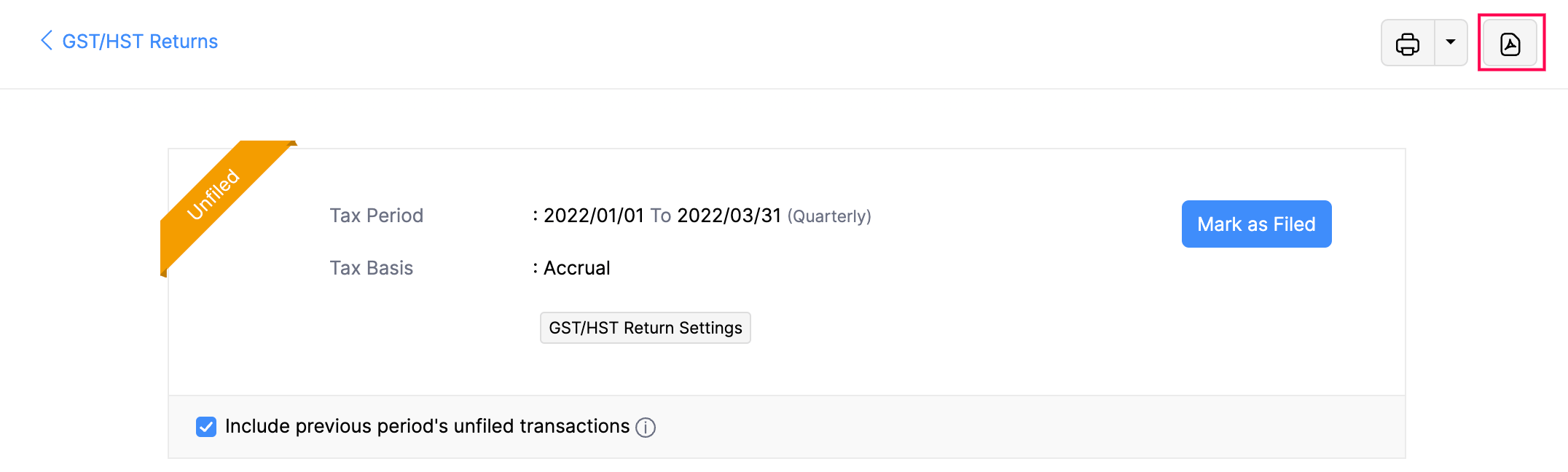The image size is (1568, 472).
Task: Go back via GST/HST Returns link
Action: pyautogui.click(x=140, y=42)
